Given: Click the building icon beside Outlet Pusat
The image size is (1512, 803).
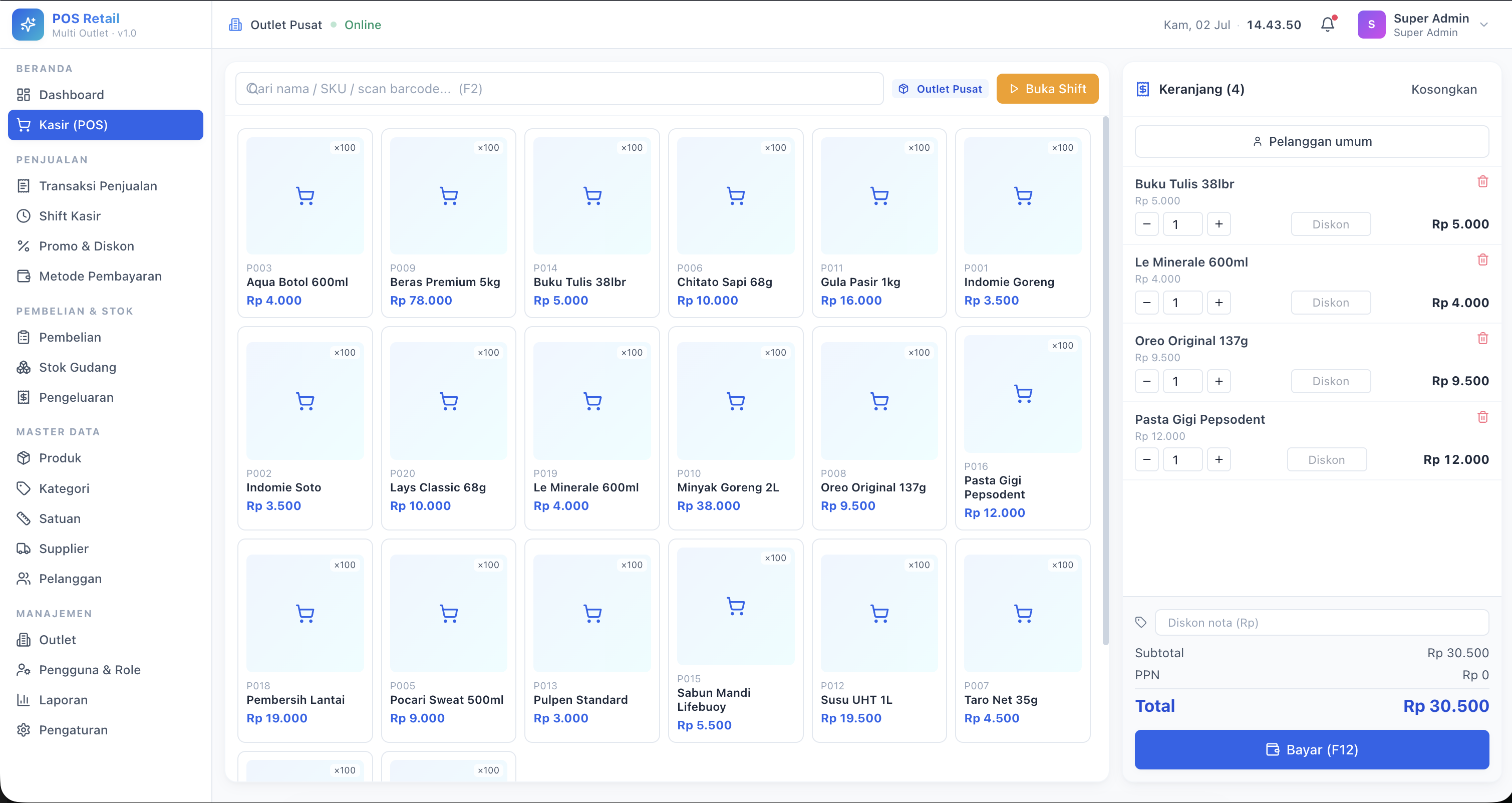Looking at the screenshot, I should (235, 25).
